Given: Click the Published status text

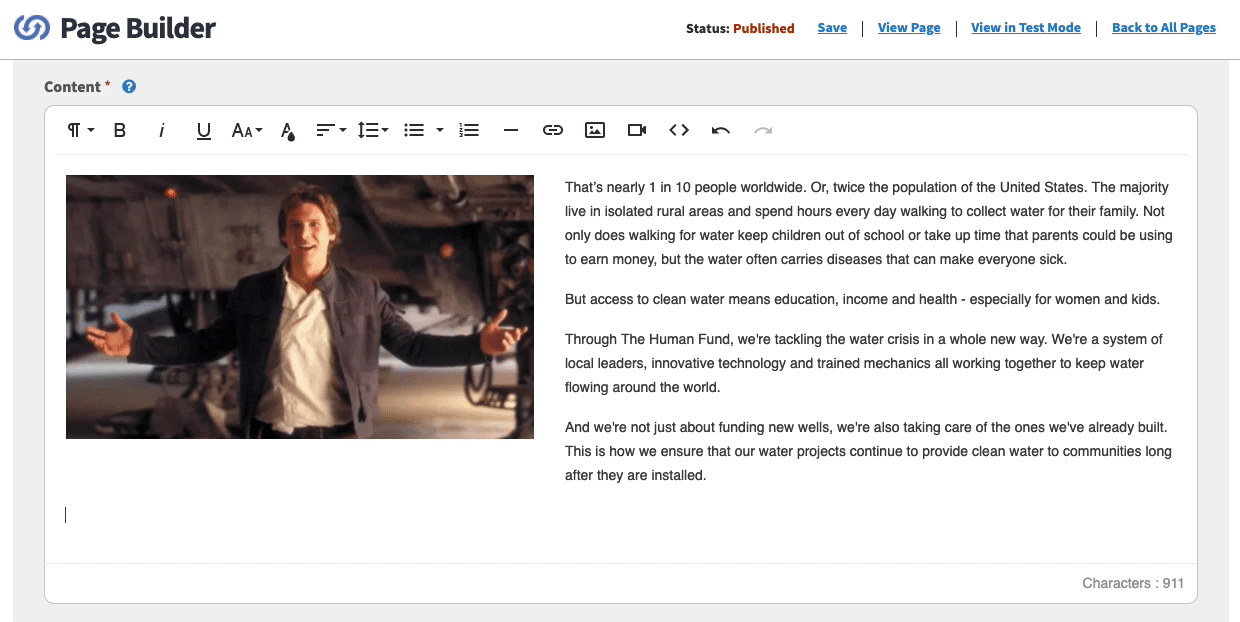Looking at the screenshot, I should (764, 28).
